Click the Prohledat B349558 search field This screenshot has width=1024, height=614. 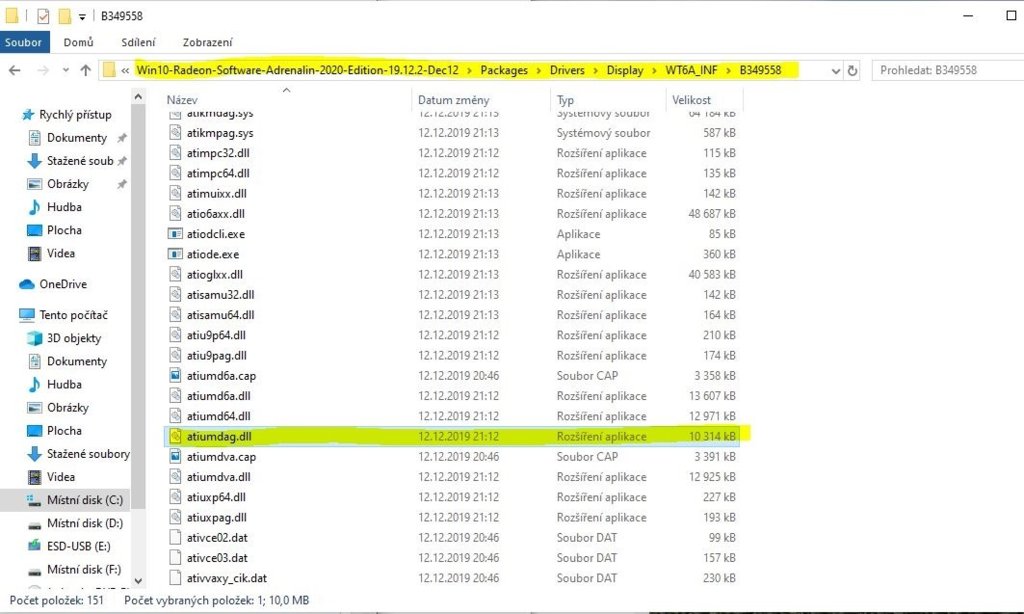click(x=945, y=71)
